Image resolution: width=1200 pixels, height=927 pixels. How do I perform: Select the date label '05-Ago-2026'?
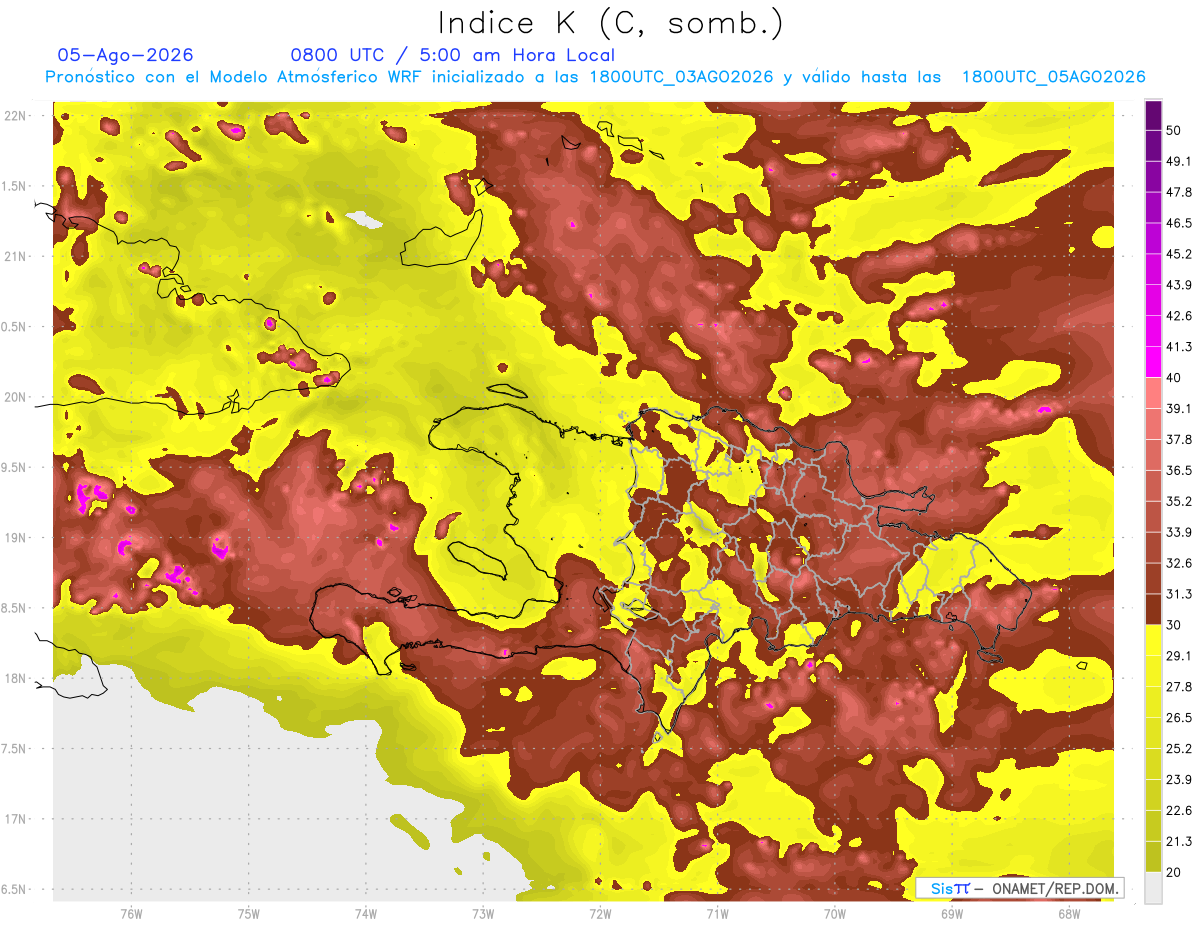point(125,55)
